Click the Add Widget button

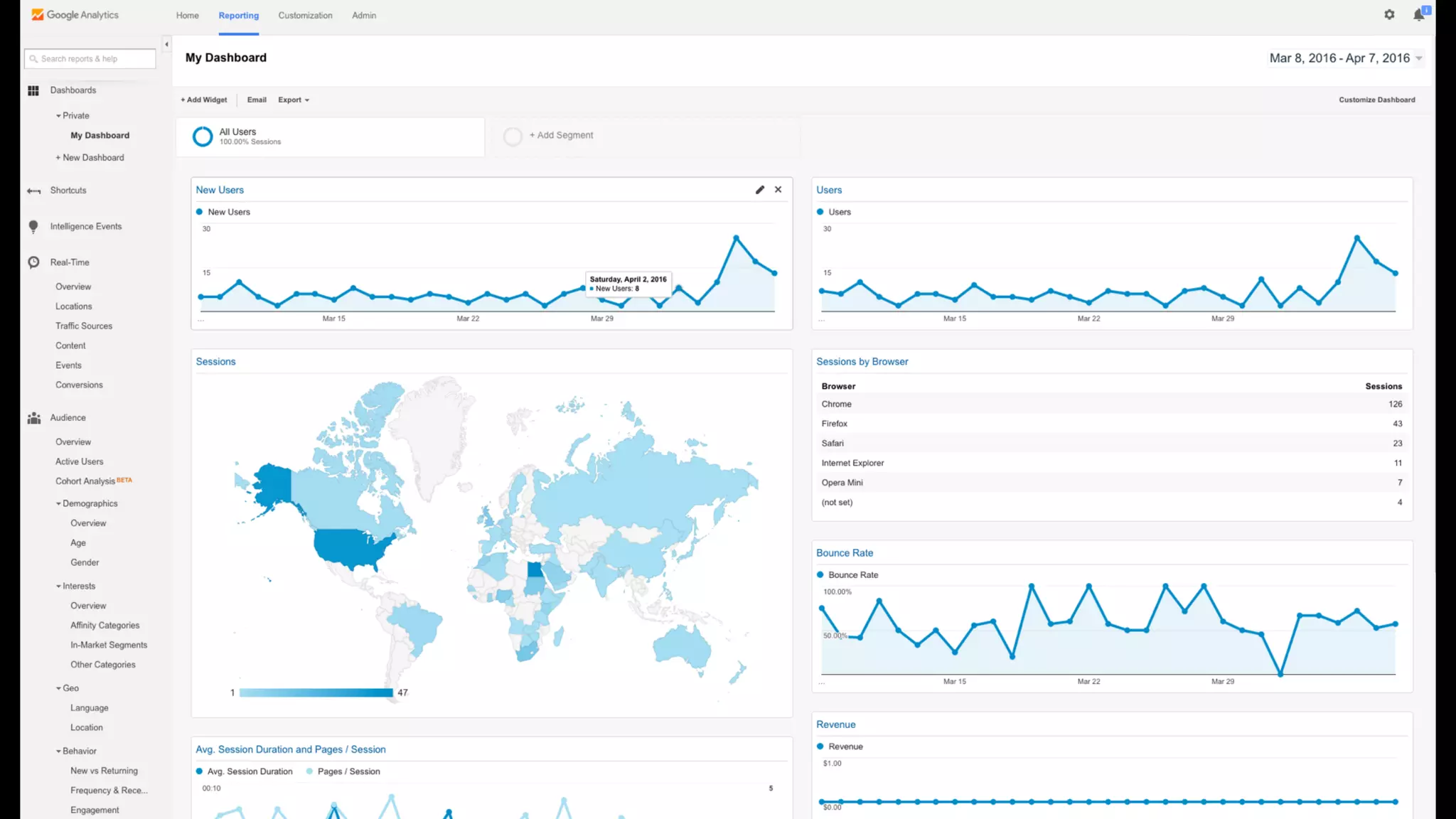[204, 100]
